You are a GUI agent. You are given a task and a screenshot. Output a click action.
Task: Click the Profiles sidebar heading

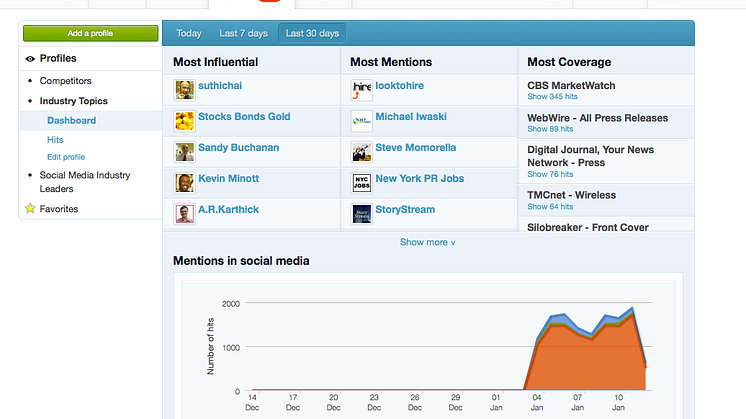(x=58, y=58)
